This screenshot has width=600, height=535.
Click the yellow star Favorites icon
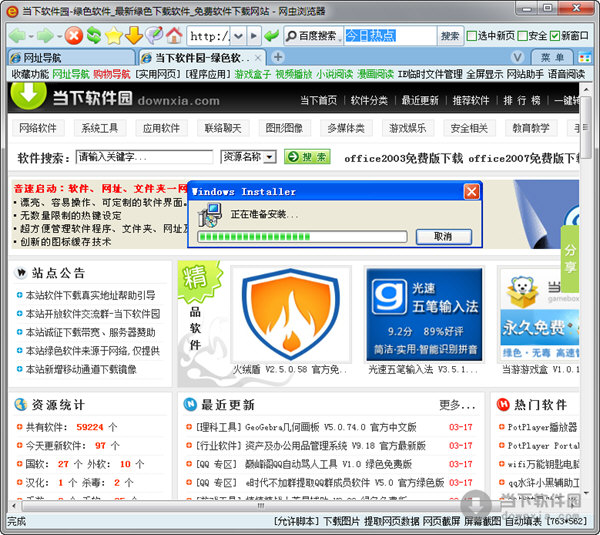[114, 36]
